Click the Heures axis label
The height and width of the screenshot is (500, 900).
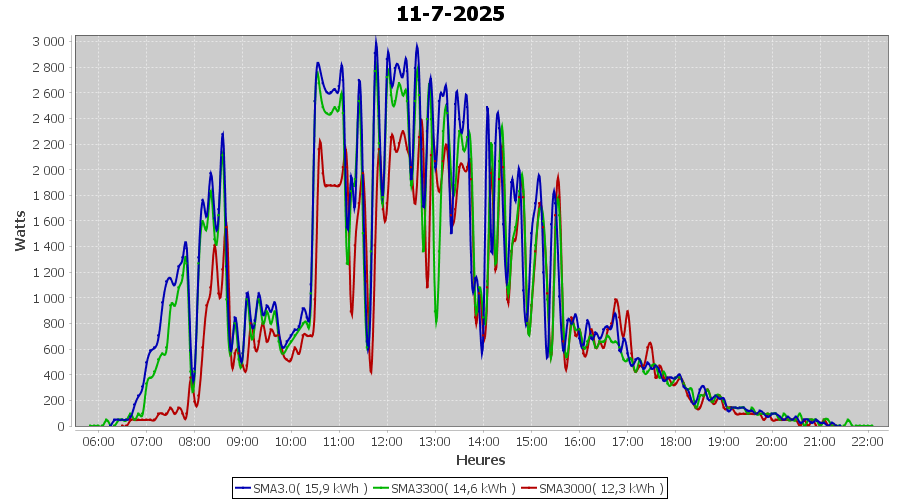point(480,460)
